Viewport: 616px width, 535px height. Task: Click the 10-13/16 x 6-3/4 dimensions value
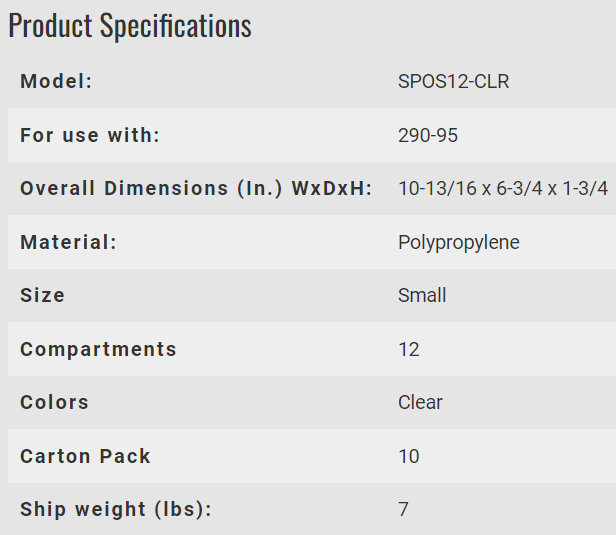(503, 189)
